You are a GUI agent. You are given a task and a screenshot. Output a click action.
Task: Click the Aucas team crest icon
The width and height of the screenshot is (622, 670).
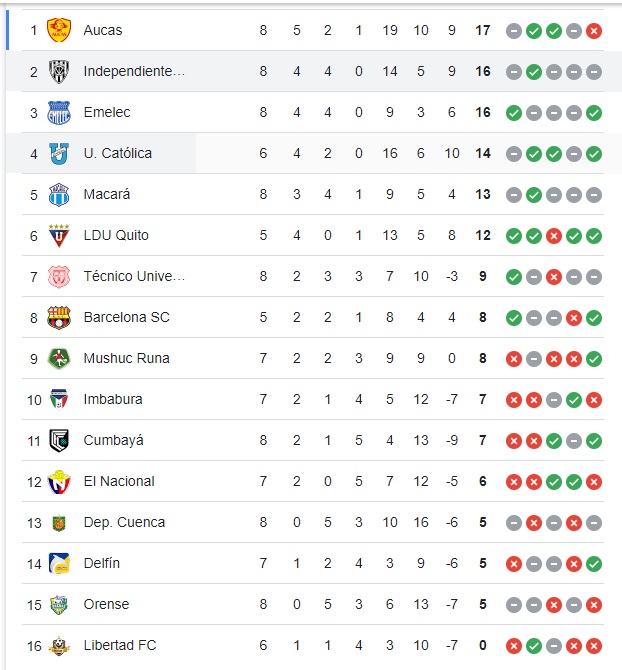(x=59, y=30)
